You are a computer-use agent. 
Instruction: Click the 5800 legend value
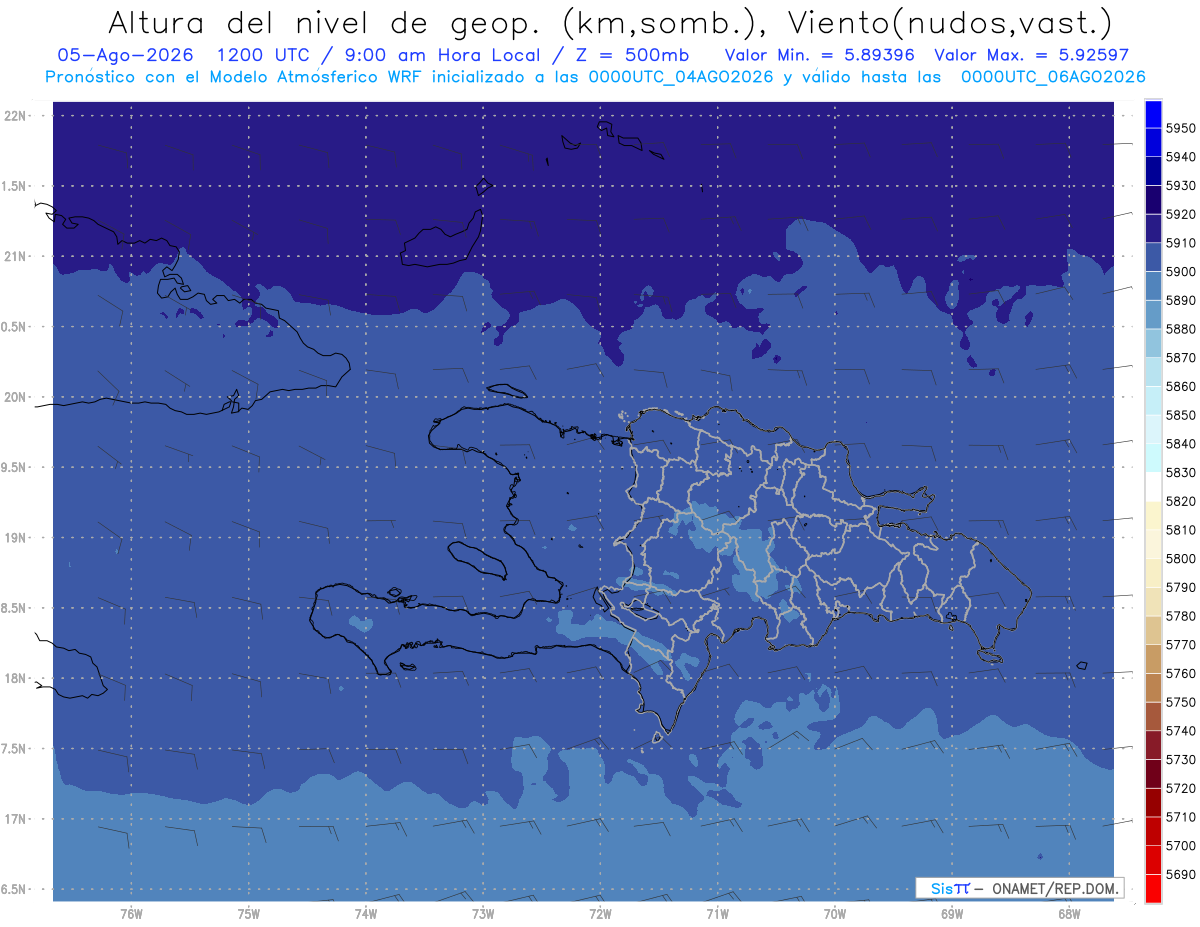click(1180, 559)
